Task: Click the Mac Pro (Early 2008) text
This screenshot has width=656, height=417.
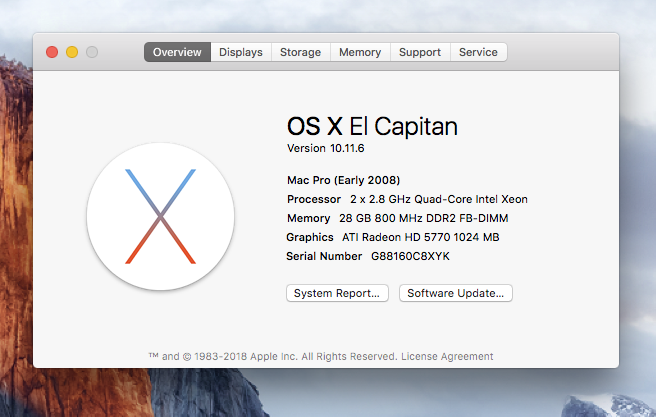Action: pyautogui.click(x=343, y=180)
